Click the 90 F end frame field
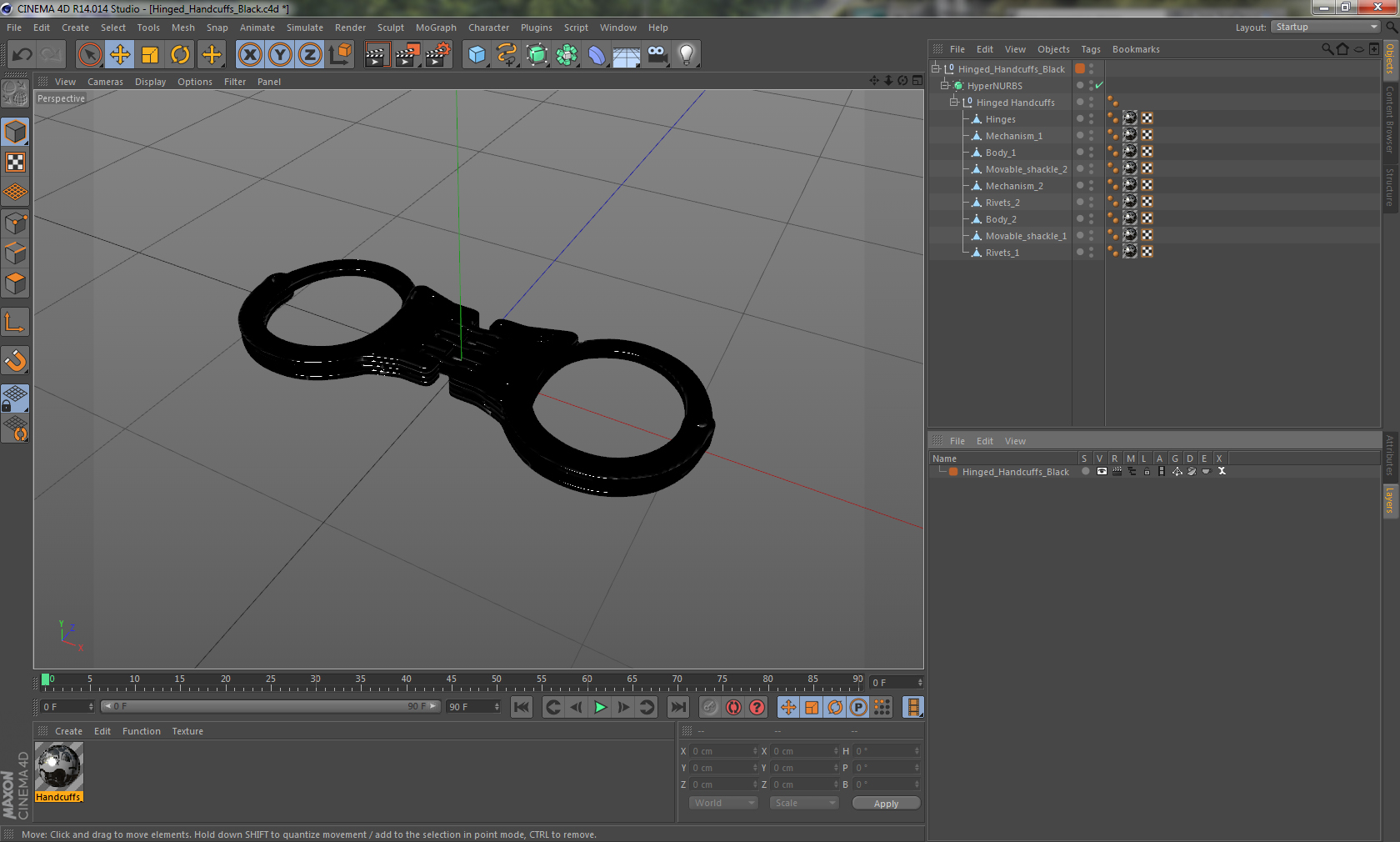Image resolution: width=1400 pixels, height=842 pixels. click(473, 707)
